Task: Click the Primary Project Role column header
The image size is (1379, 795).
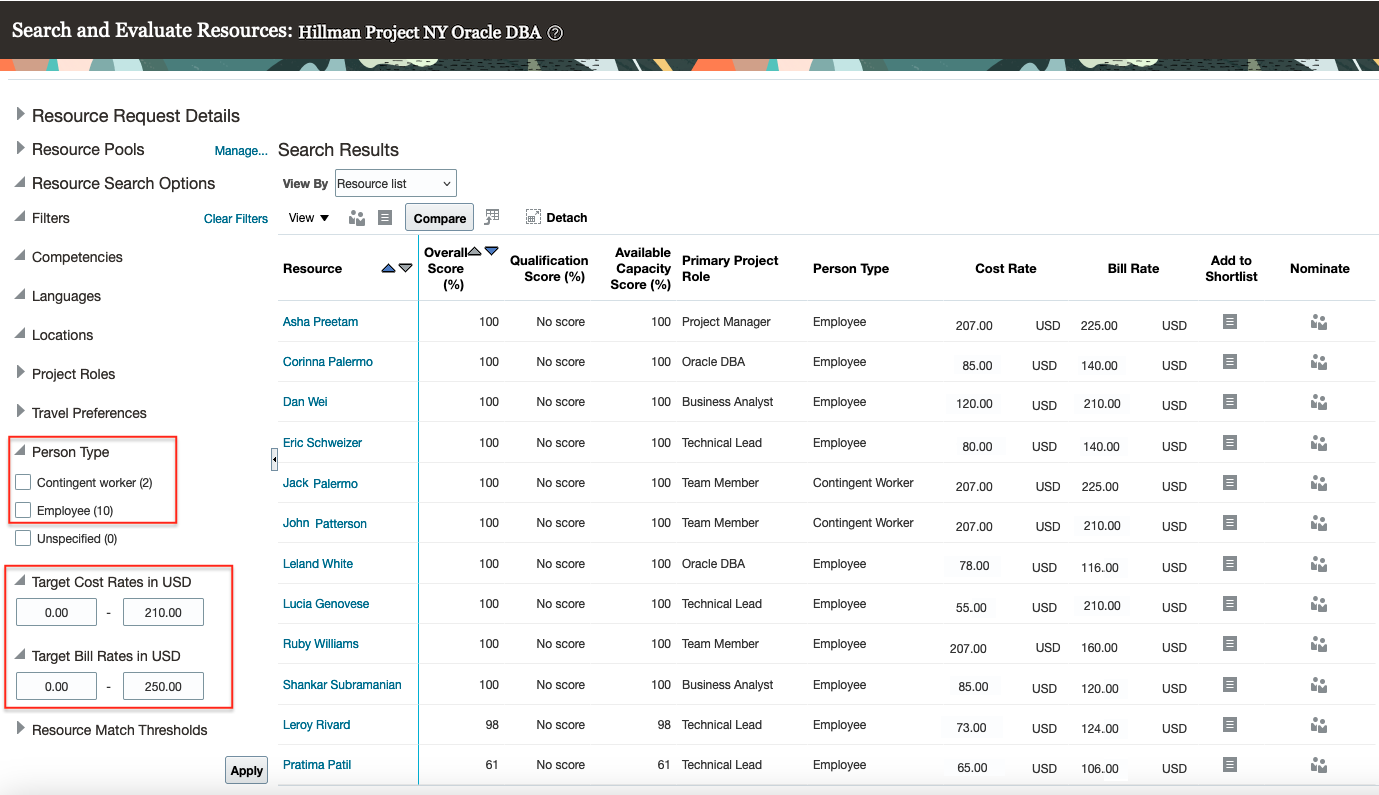Action: pyautogui.click(x=730, y=268)
